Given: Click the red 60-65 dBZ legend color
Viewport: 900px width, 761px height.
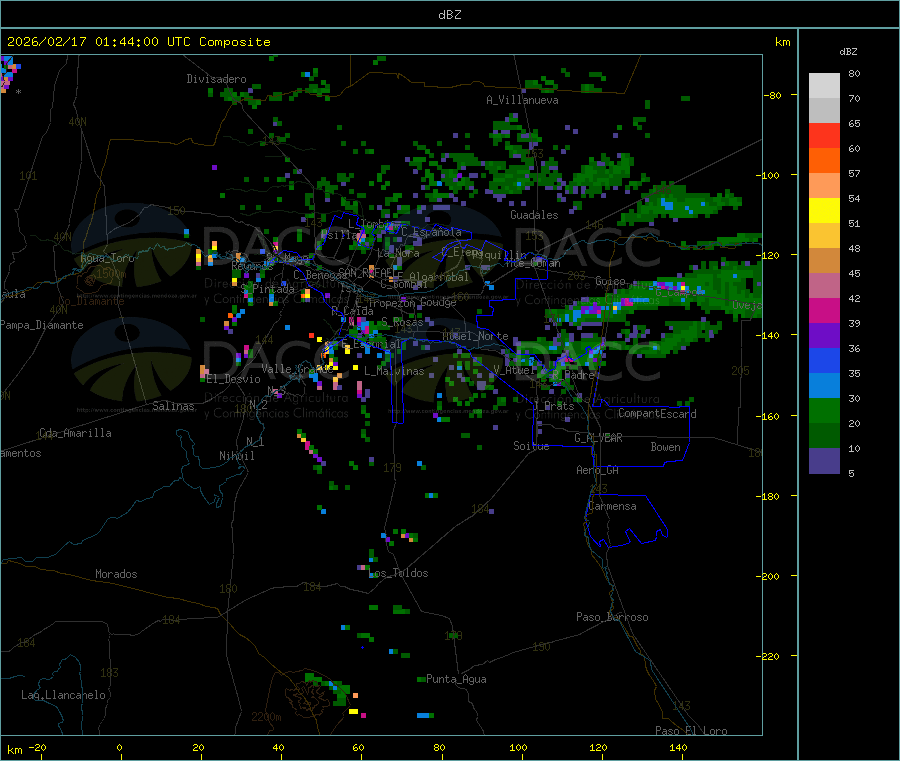Looking at the screenshot, I should (824, 135).
